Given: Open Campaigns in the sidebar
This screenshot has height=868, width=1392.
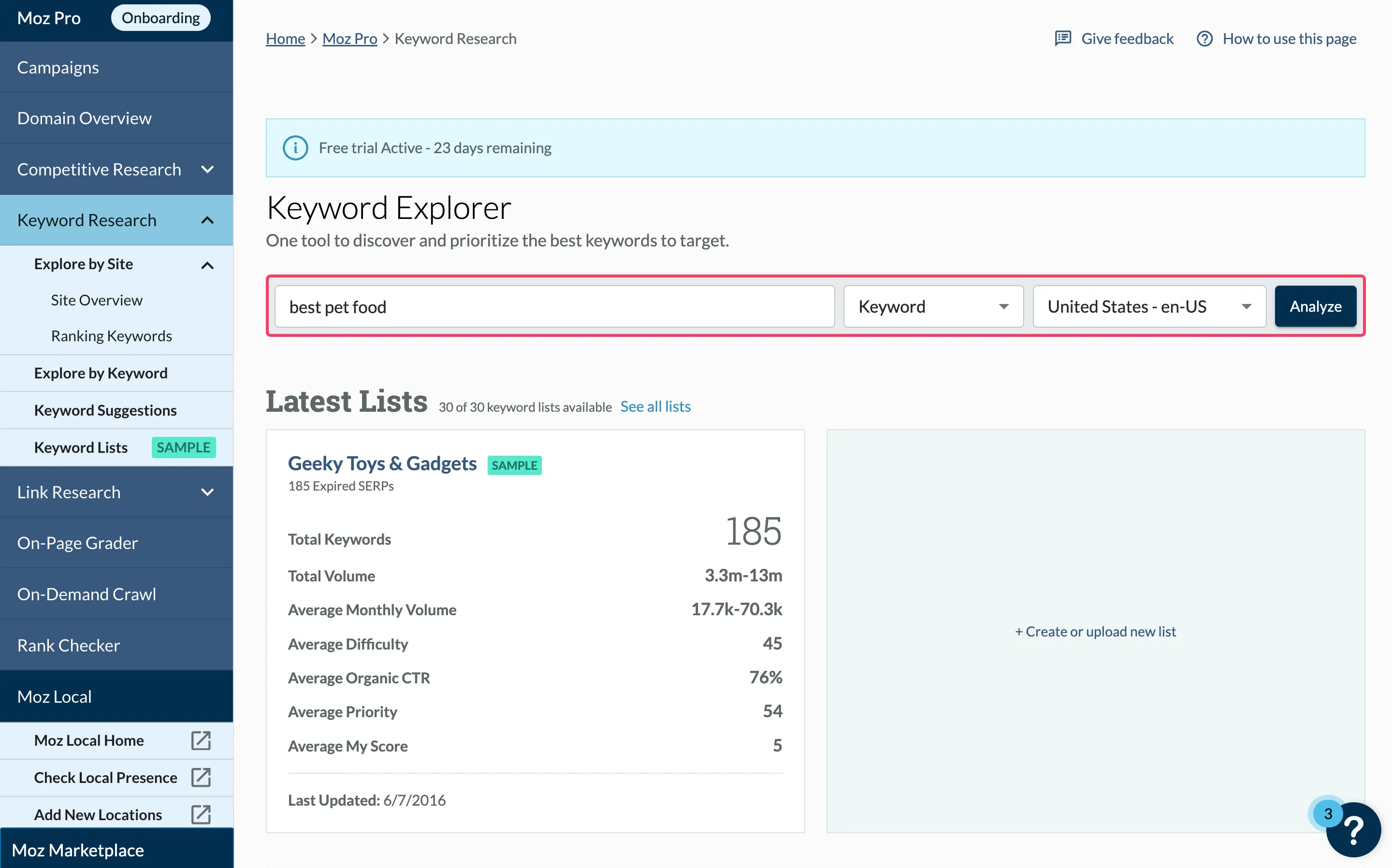Looking at the screenshot, I should pos(116,67).
